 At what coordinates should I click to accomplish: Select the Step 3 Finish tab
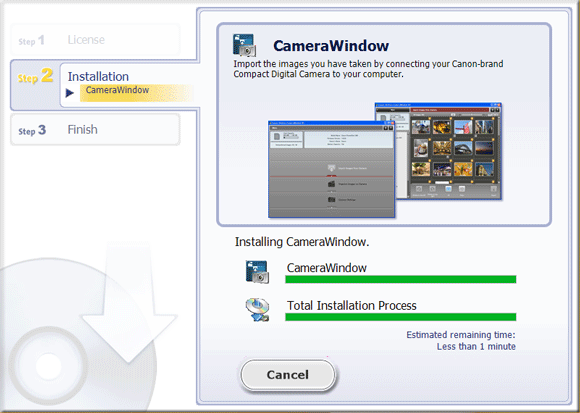click(95, 129)
